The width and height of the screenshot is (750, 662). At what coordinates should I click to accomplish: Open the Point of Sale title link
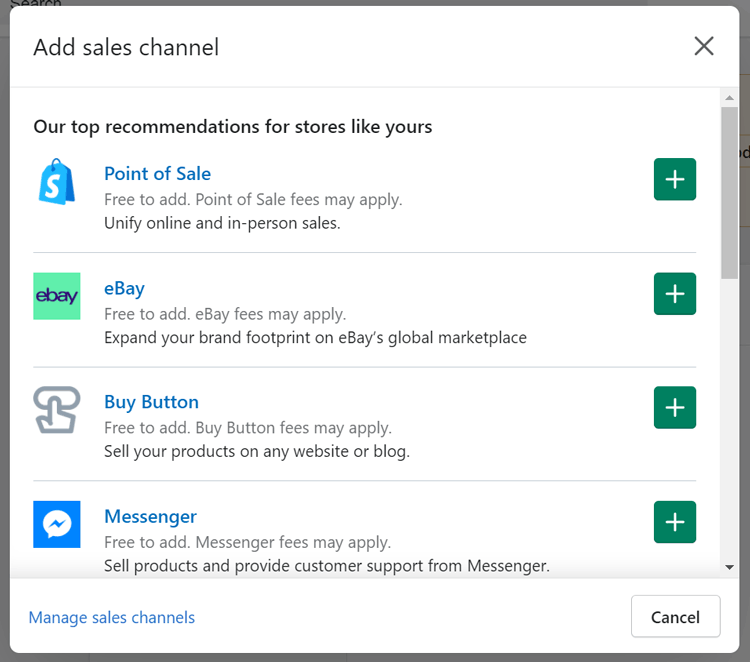[x=157, y=174]
